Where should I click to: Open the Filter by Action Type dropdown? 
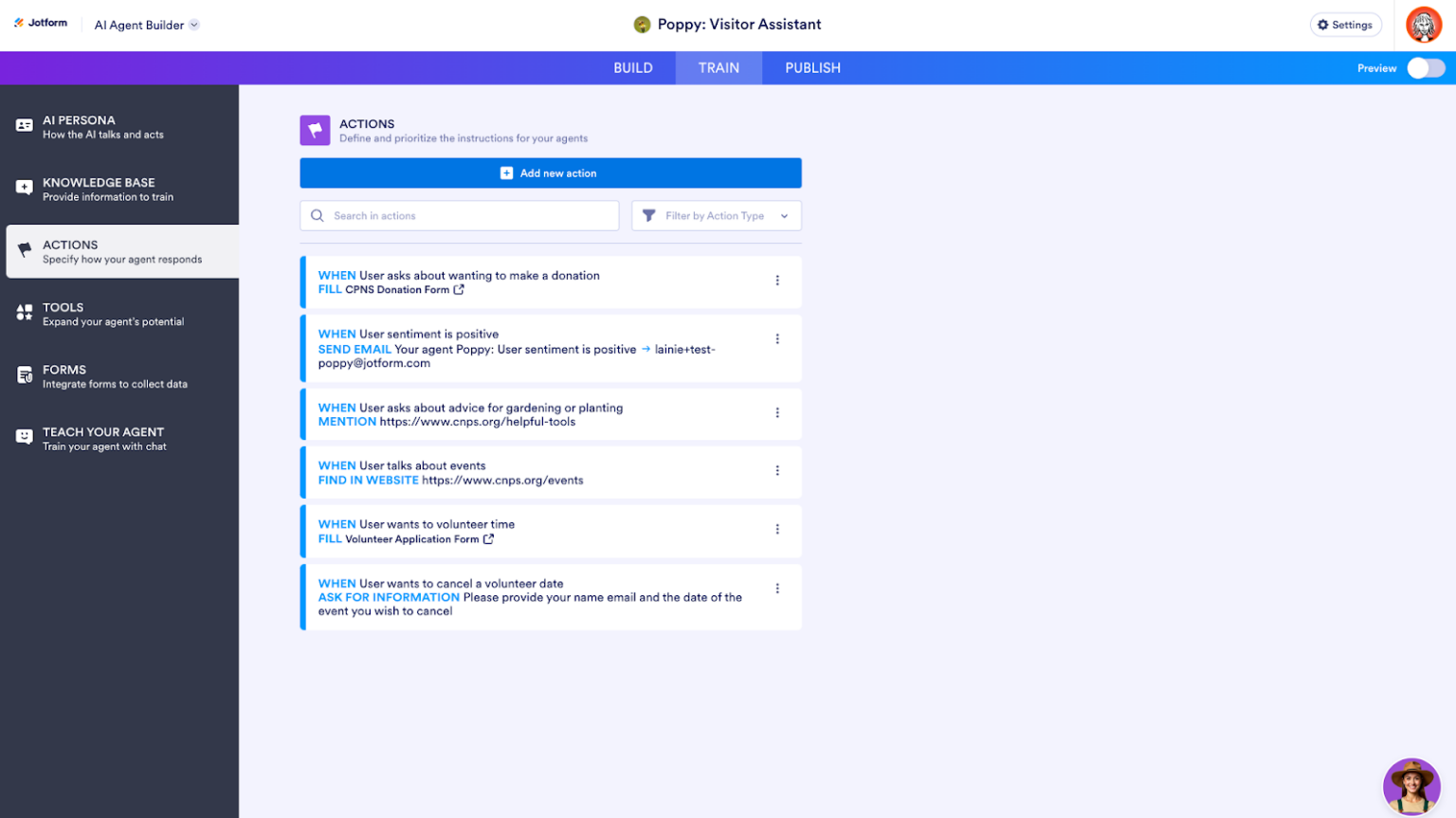tap(716, 215)
